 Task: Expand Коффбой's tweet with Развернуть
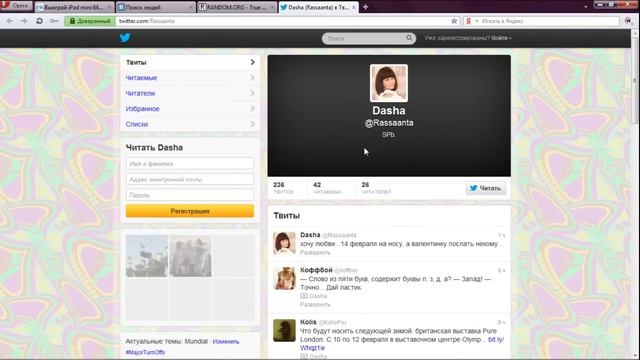(x=315, y=304)
